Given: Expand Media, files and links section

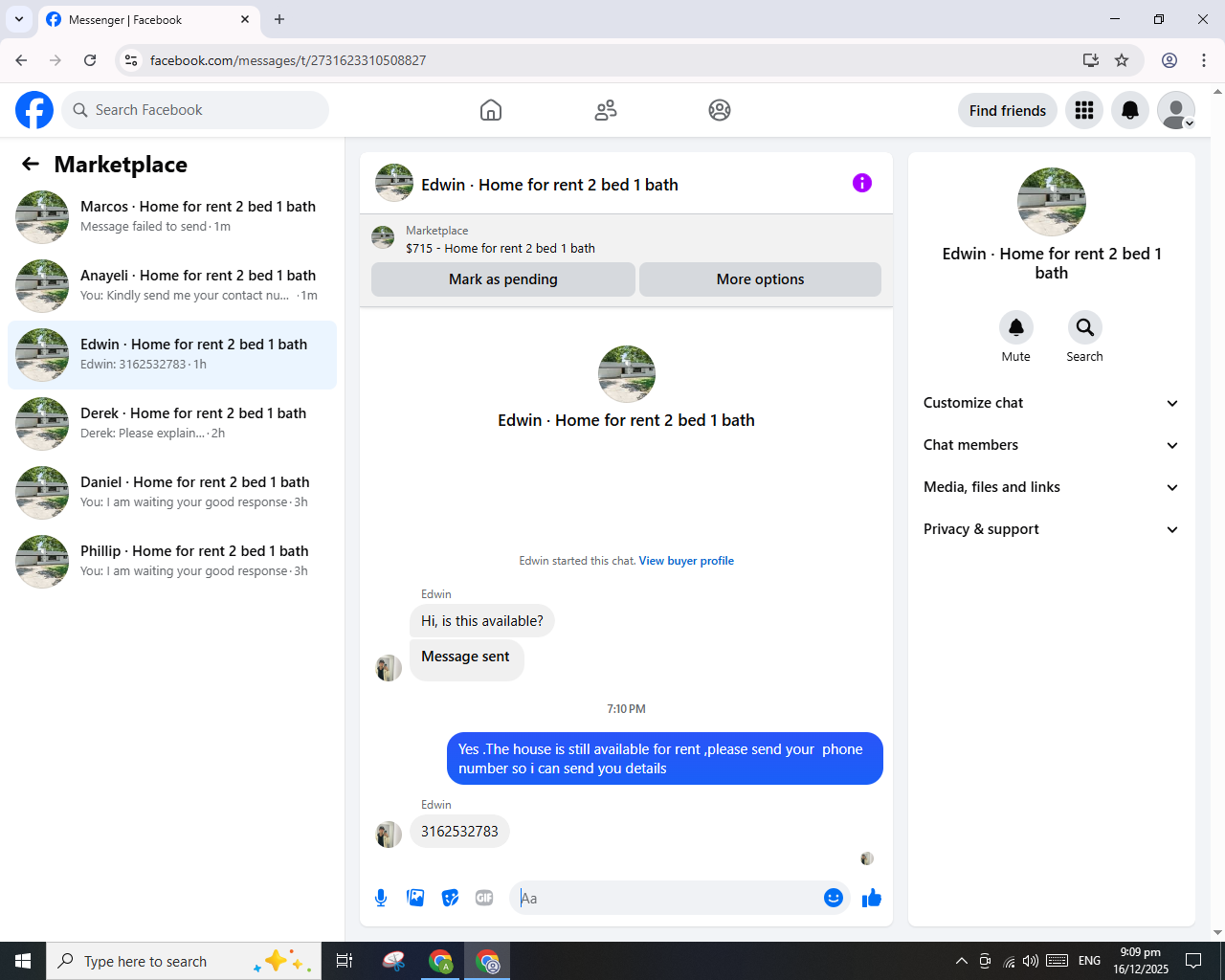Looking at the screenshot, I should click(1051, 487).
